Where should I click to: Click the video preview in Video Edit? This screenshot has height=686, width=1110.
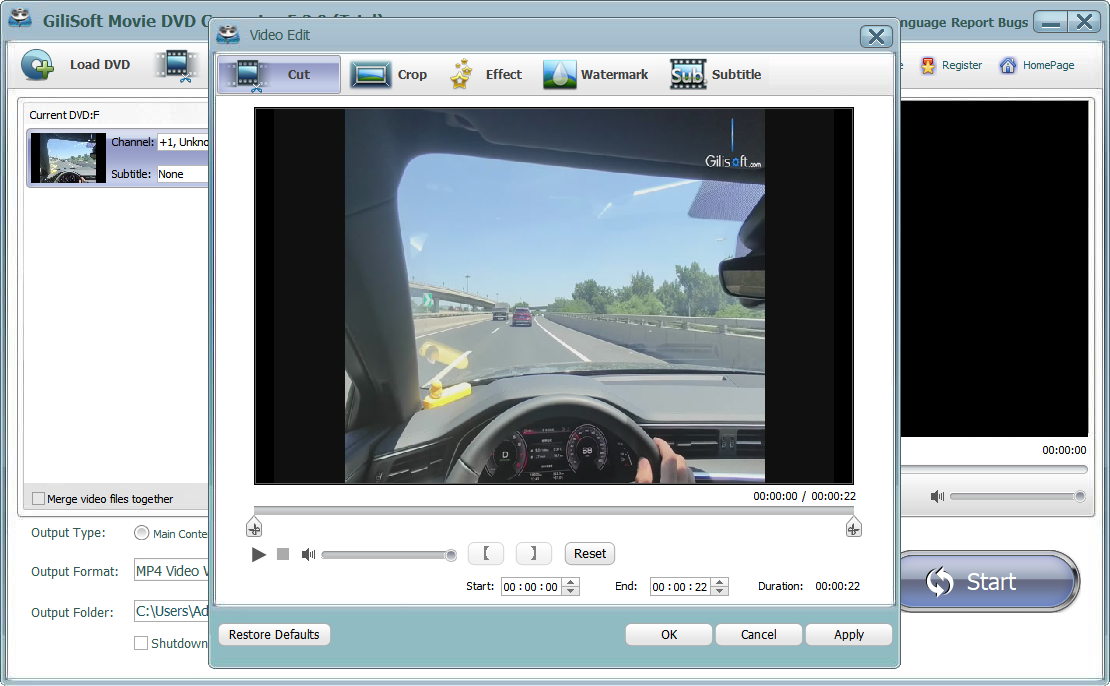tap(554, 296)
